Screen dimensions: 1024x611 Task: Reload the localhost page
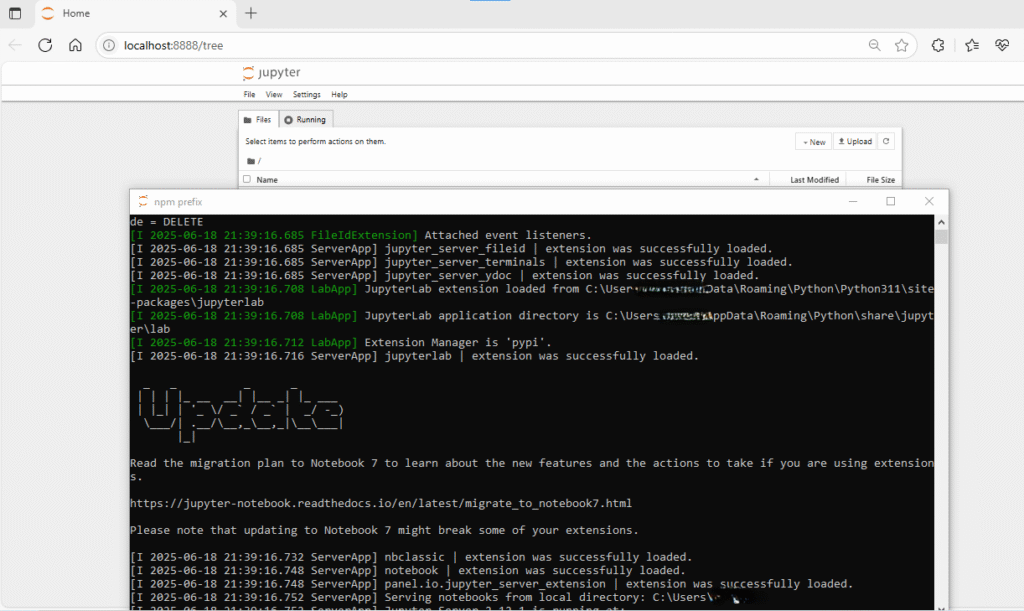(x=45, y=45)
